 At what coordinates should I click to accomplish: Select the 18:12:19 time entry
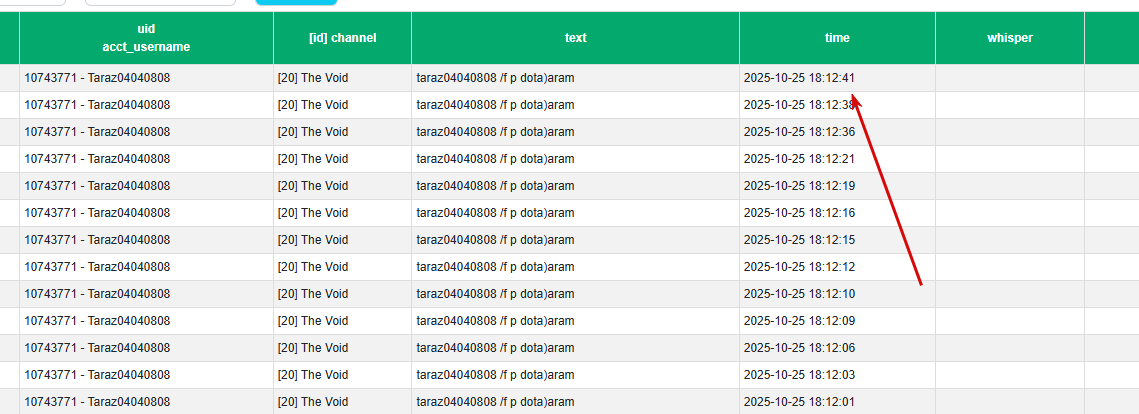click(799, 186)
